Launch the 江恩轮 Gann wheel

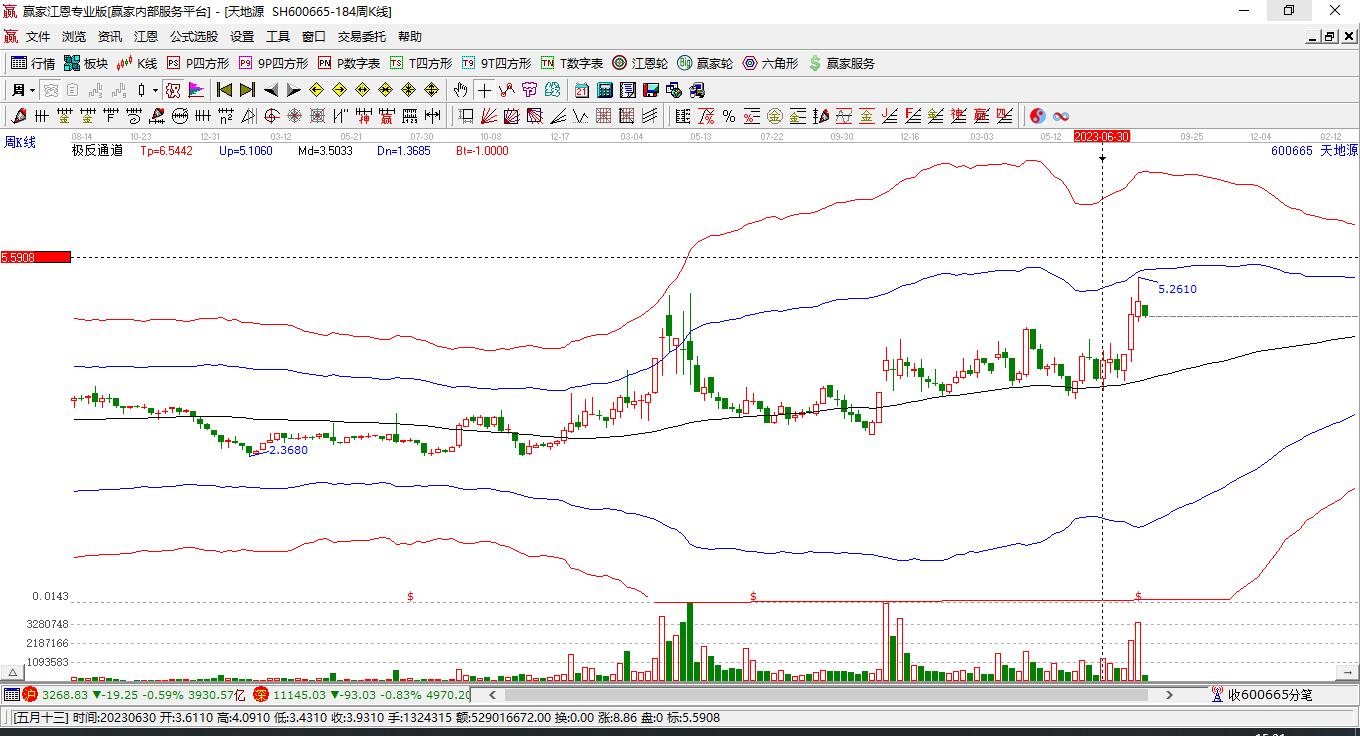coord(640,63)
